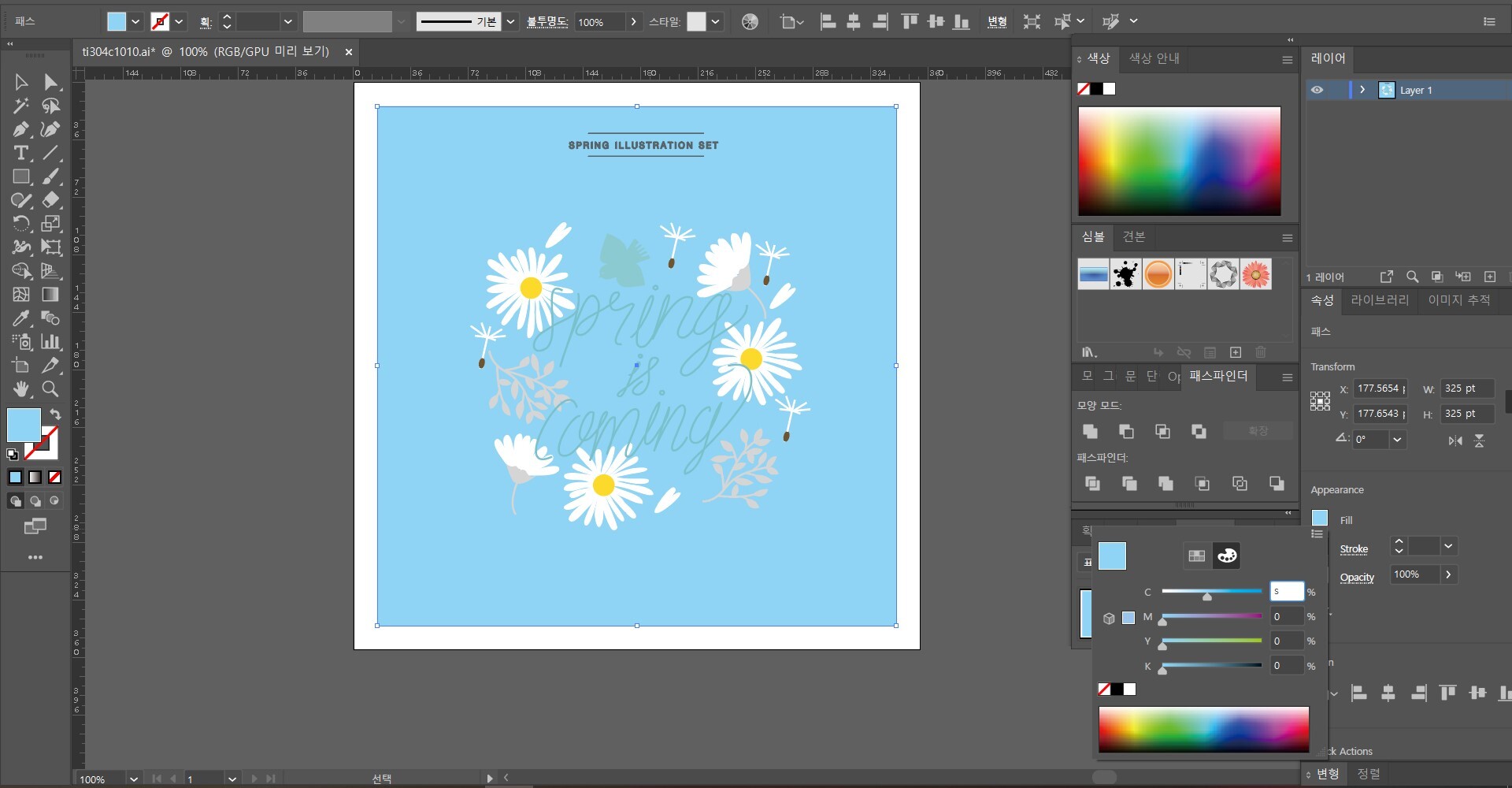Expand Layer 1 contents
This screenshot has width=1512, height=788.
(1362, 90)
